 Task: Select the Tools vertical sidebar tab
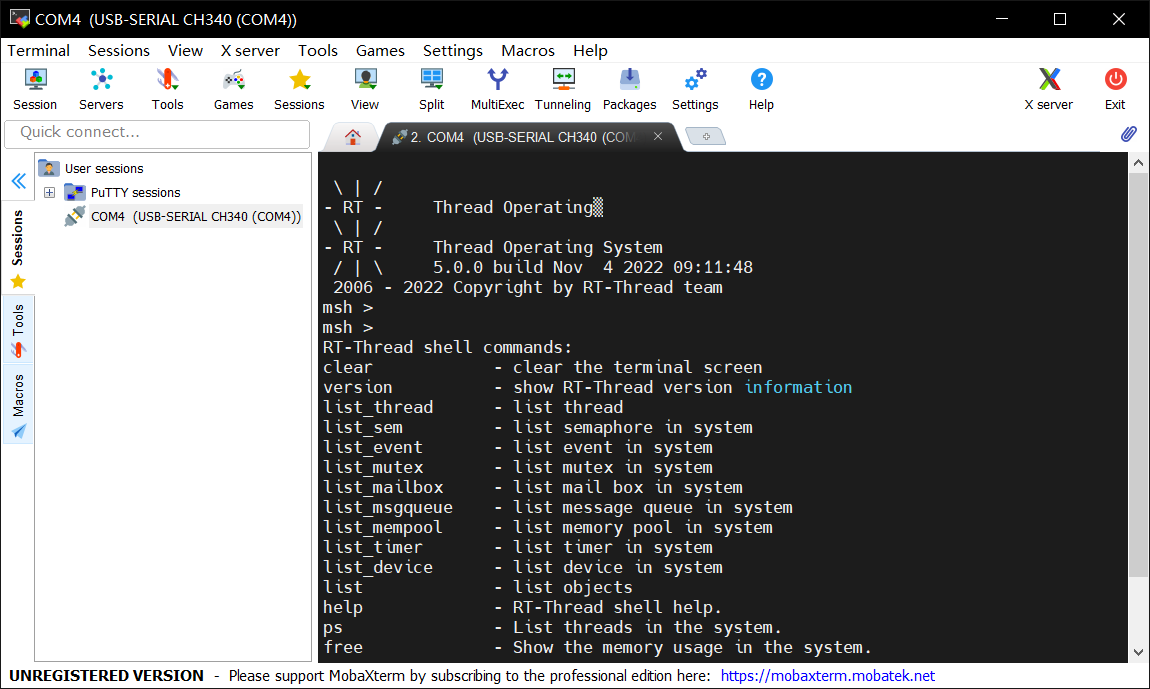(x=18, y=330)
